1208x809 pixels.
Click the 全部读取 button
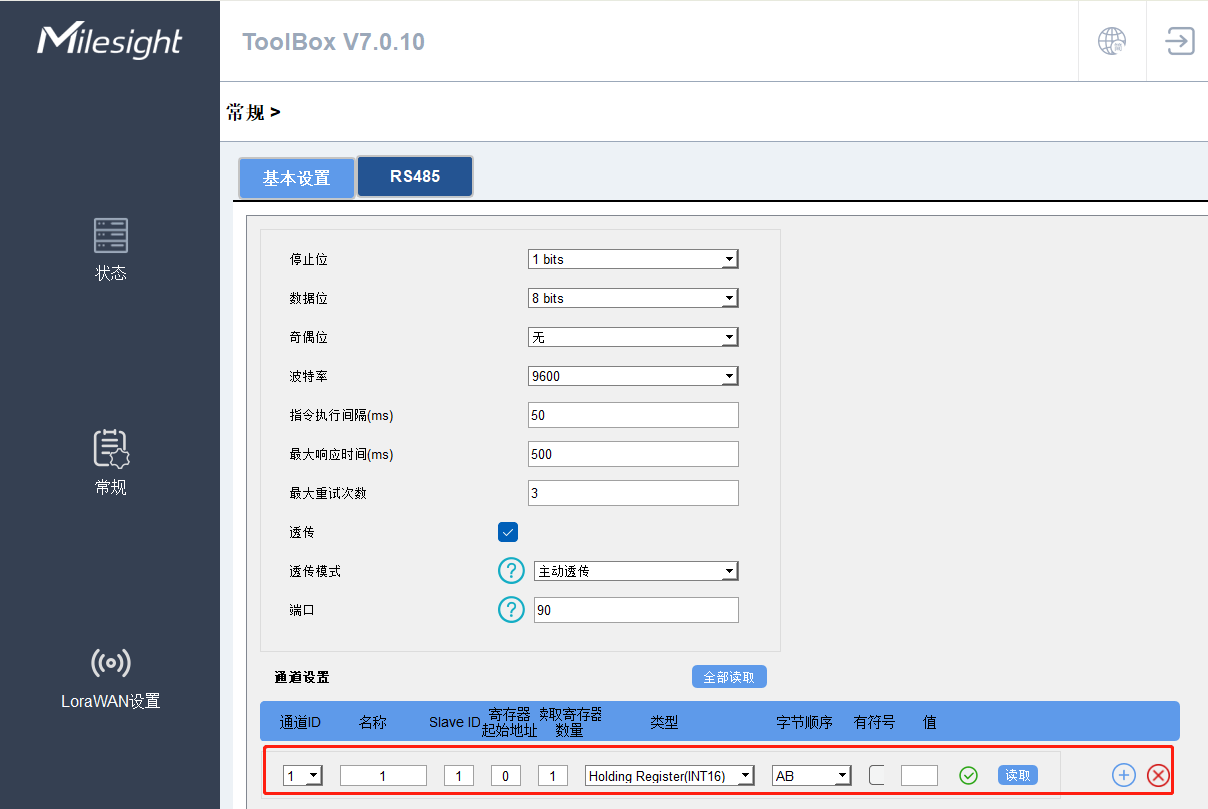729,677
